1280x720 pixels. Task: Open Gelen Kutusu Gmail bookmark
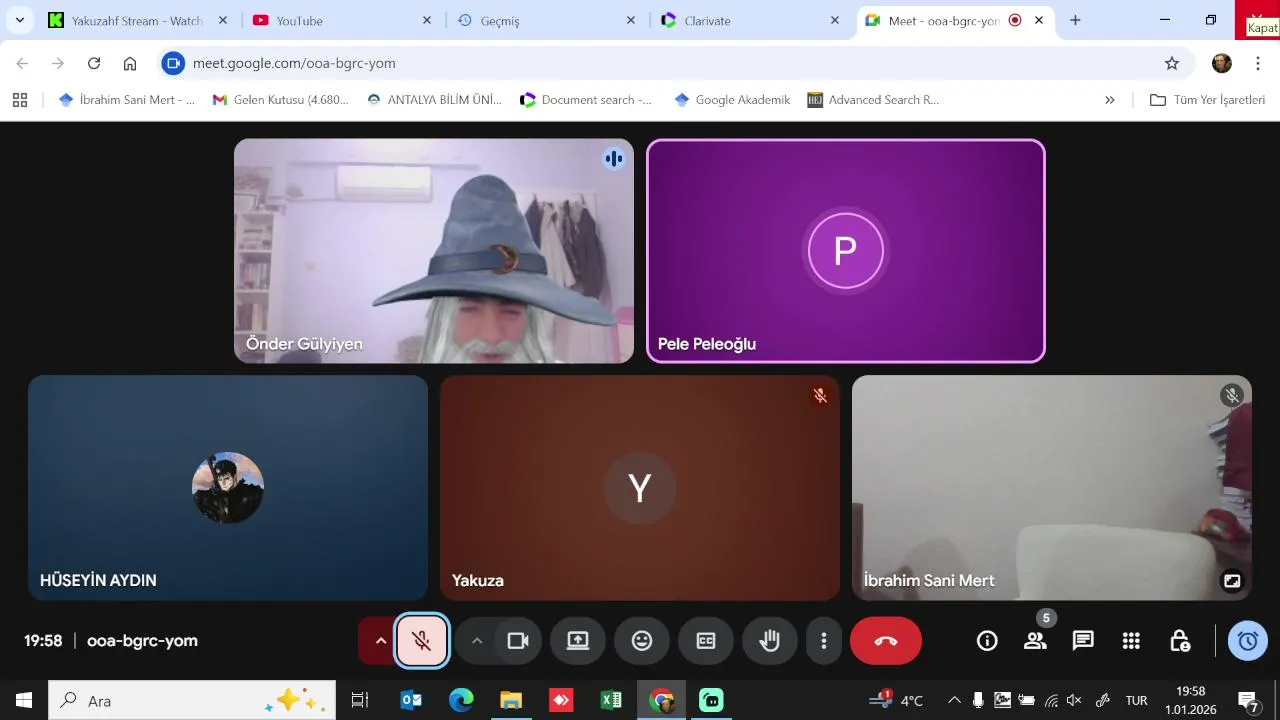pyautogui.click(x=281, y=100)
